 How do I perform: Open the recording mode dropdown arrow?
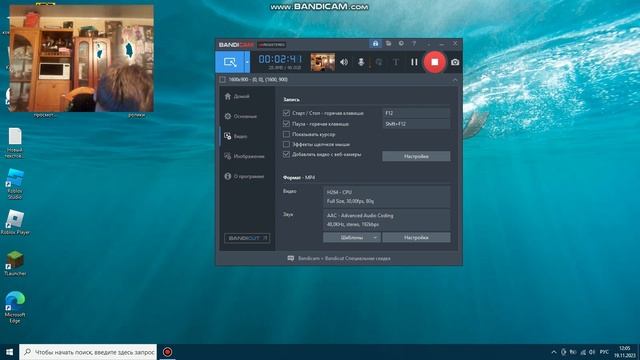[x=247, y=62]
